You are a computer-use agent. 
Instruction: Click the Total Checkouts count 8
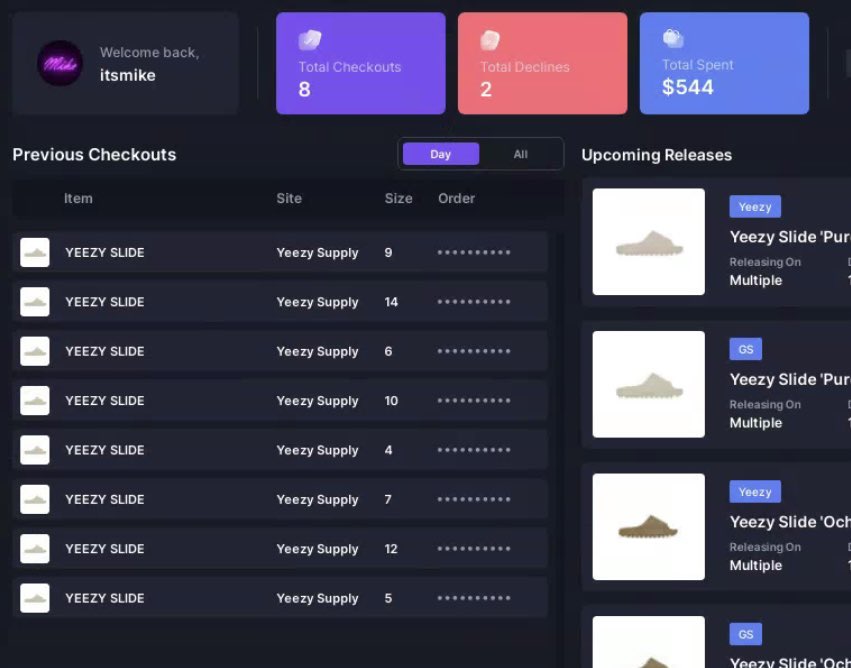pyautogui.click(x=304, y=90)
